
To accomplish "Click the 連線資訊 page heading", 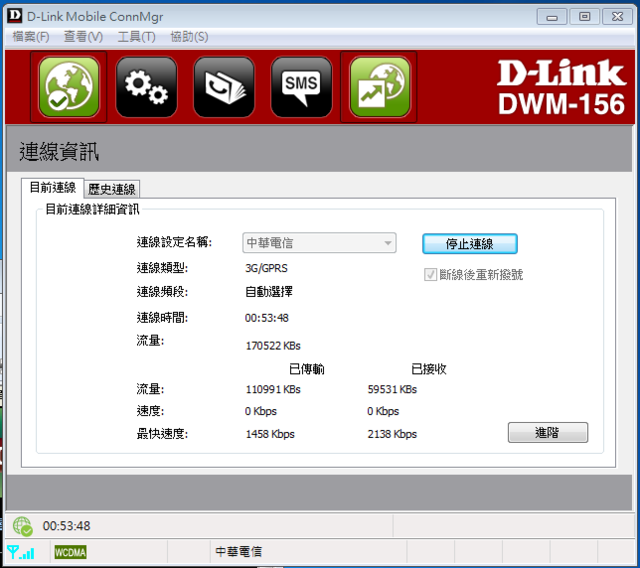I will [59, 152].
